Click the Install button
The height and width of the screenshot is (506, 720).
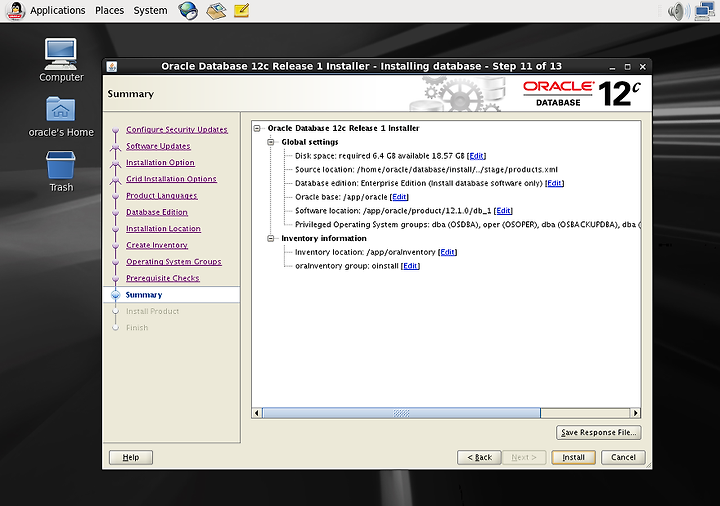click(574, 457)
